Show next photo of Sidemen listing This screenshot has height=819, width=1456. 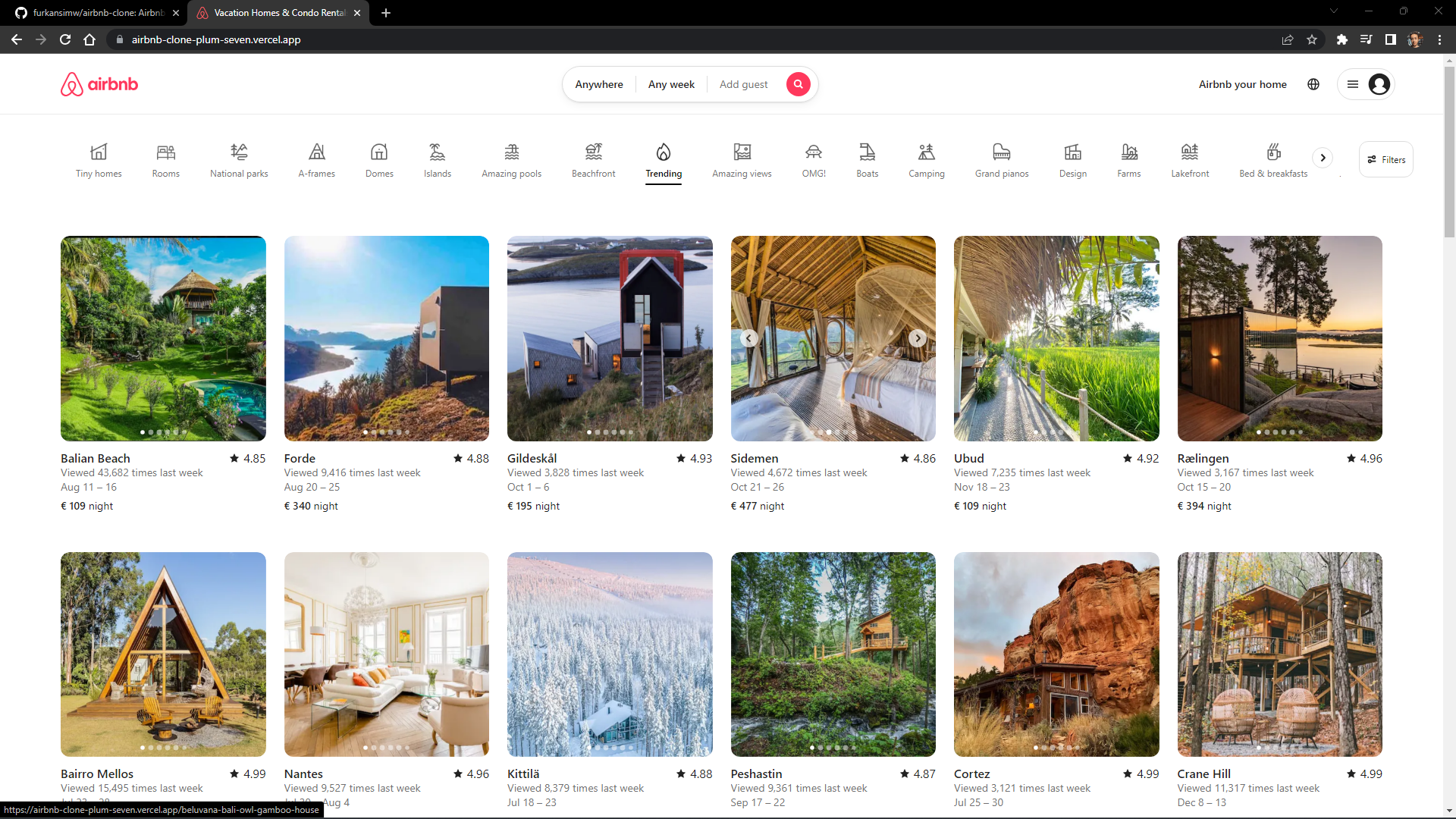click(918, 338)
